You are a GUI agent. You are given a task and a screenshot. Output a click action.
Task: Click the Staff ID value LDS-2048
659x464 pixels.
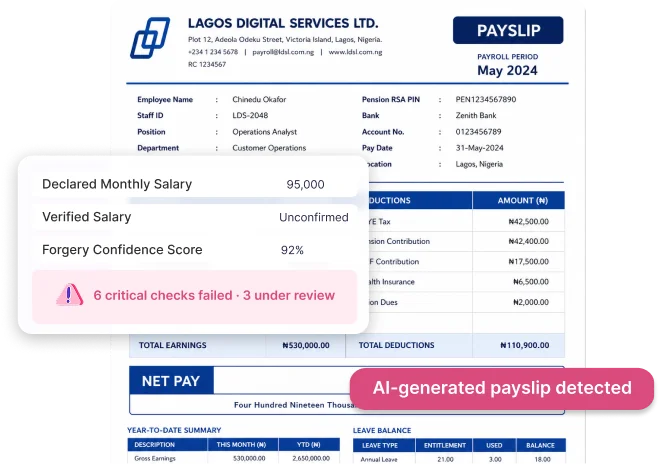[250, 116]
